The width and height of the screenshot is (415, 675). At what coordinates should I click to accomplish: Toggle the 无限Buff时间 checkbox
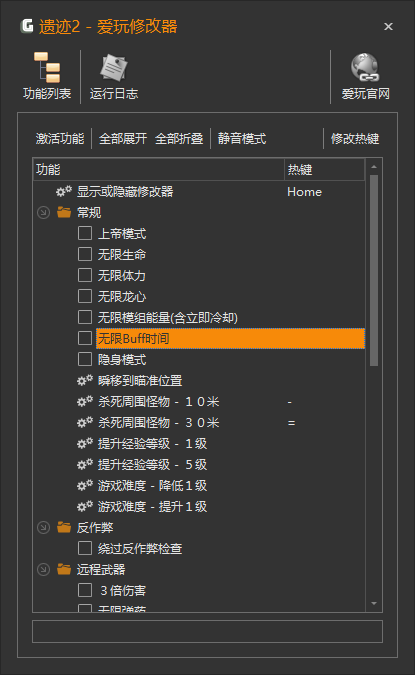pos(85,338)
